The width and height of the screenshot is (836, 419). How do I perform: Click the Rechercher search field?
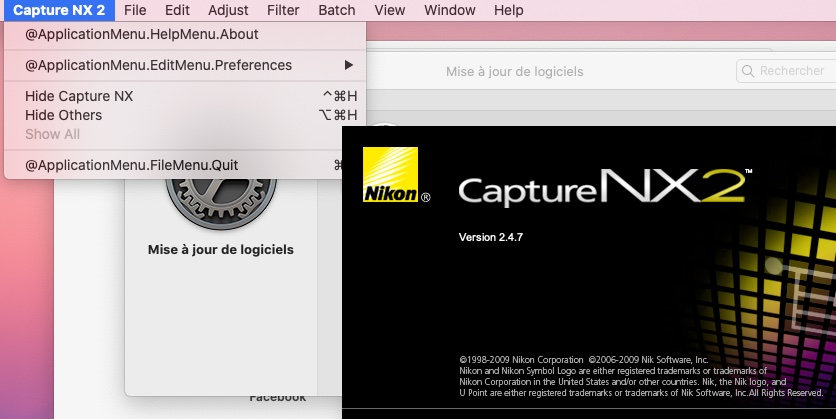click(x=786, y=71)
